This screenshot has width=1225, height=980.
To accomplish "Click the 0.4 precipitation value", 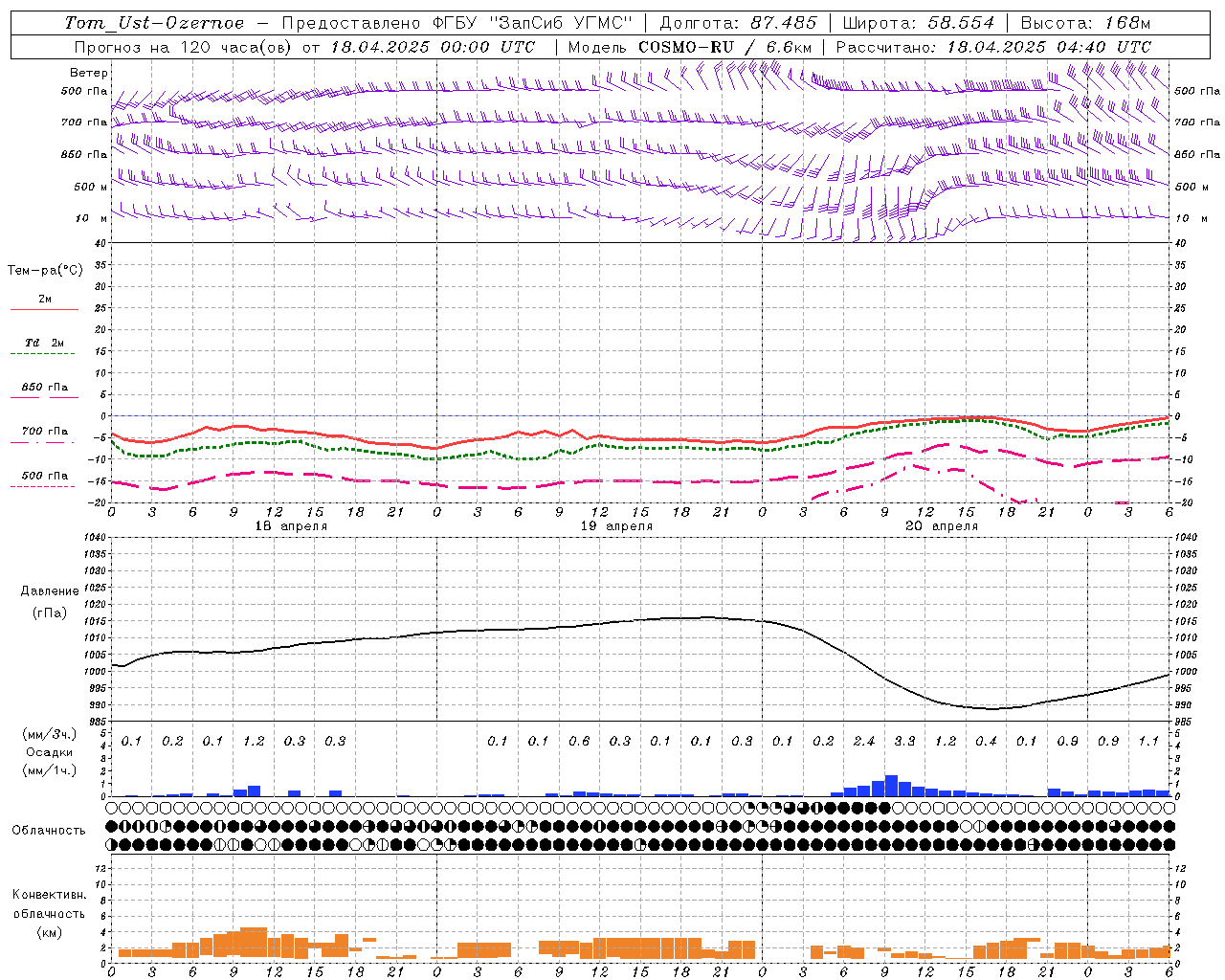I will (x=986, y=742).
